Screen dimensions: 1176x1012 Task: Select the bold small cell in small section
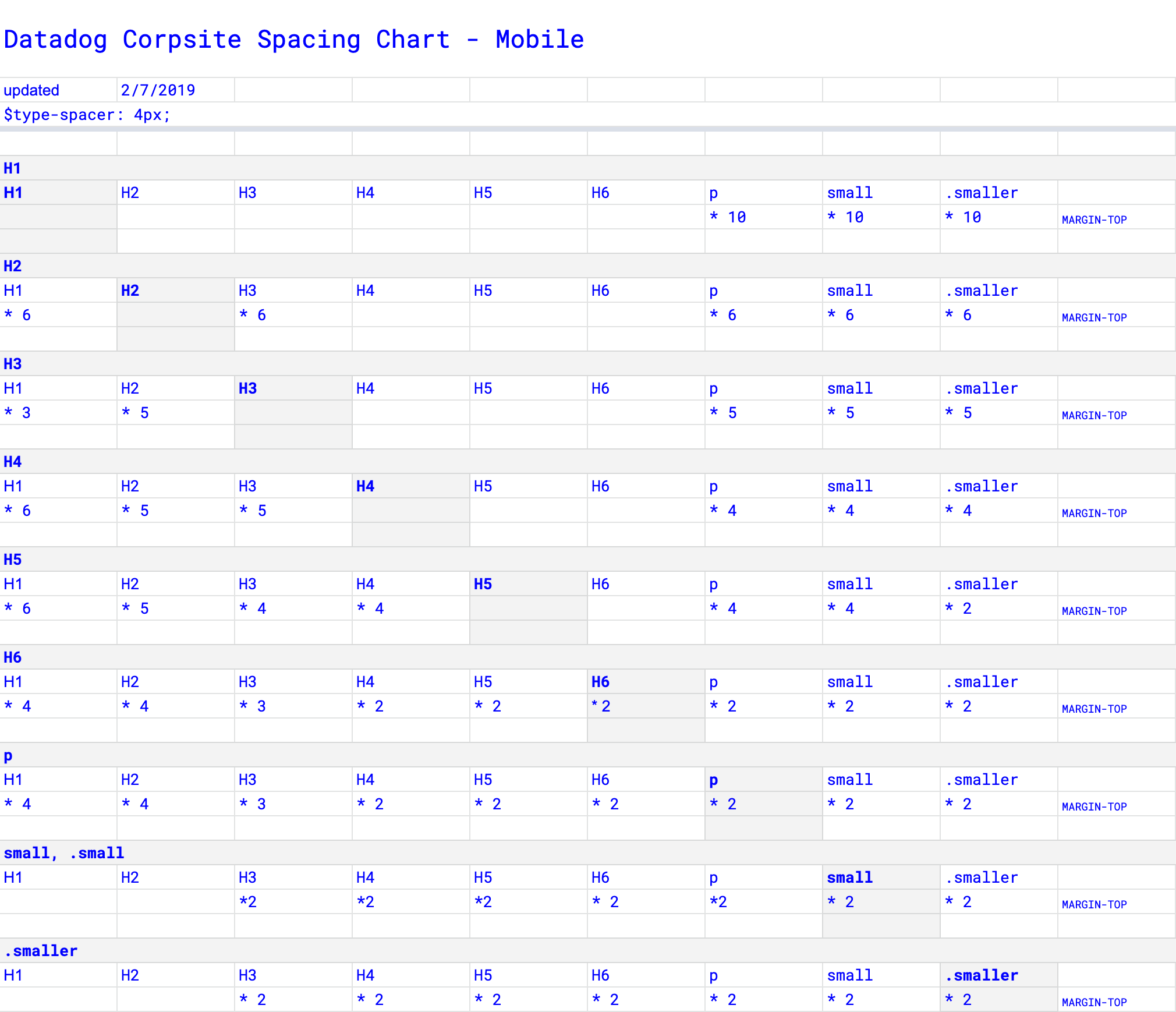click(881, 877)
